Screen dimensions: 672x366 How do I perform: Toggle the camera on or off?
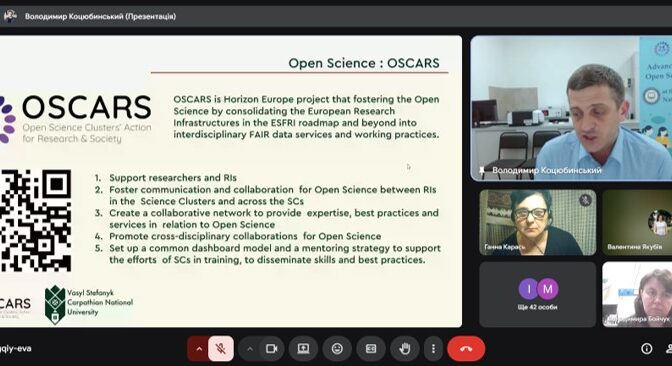point(272,349)
